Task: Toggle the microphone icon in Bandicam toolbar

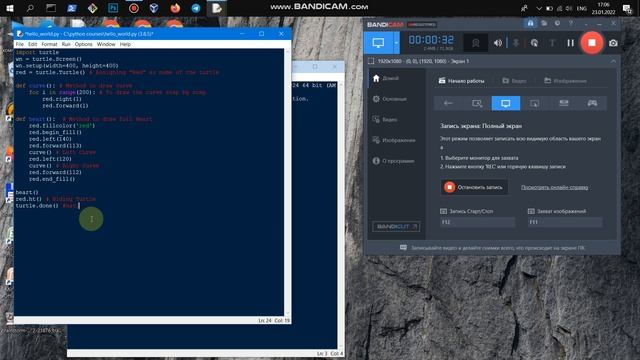Action: tap(516, 43)
